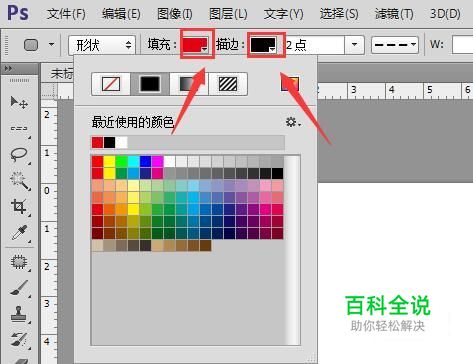Screen dimensions: 473x364
Task: Choose pure green swatch in top row
Action: coord(121,161)
